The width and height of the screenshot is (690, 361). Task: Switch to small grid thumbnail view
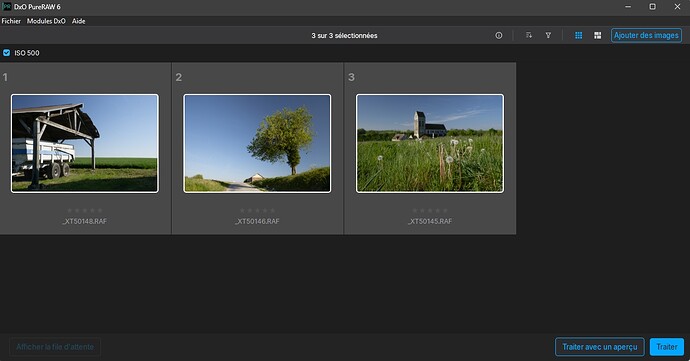579,35
